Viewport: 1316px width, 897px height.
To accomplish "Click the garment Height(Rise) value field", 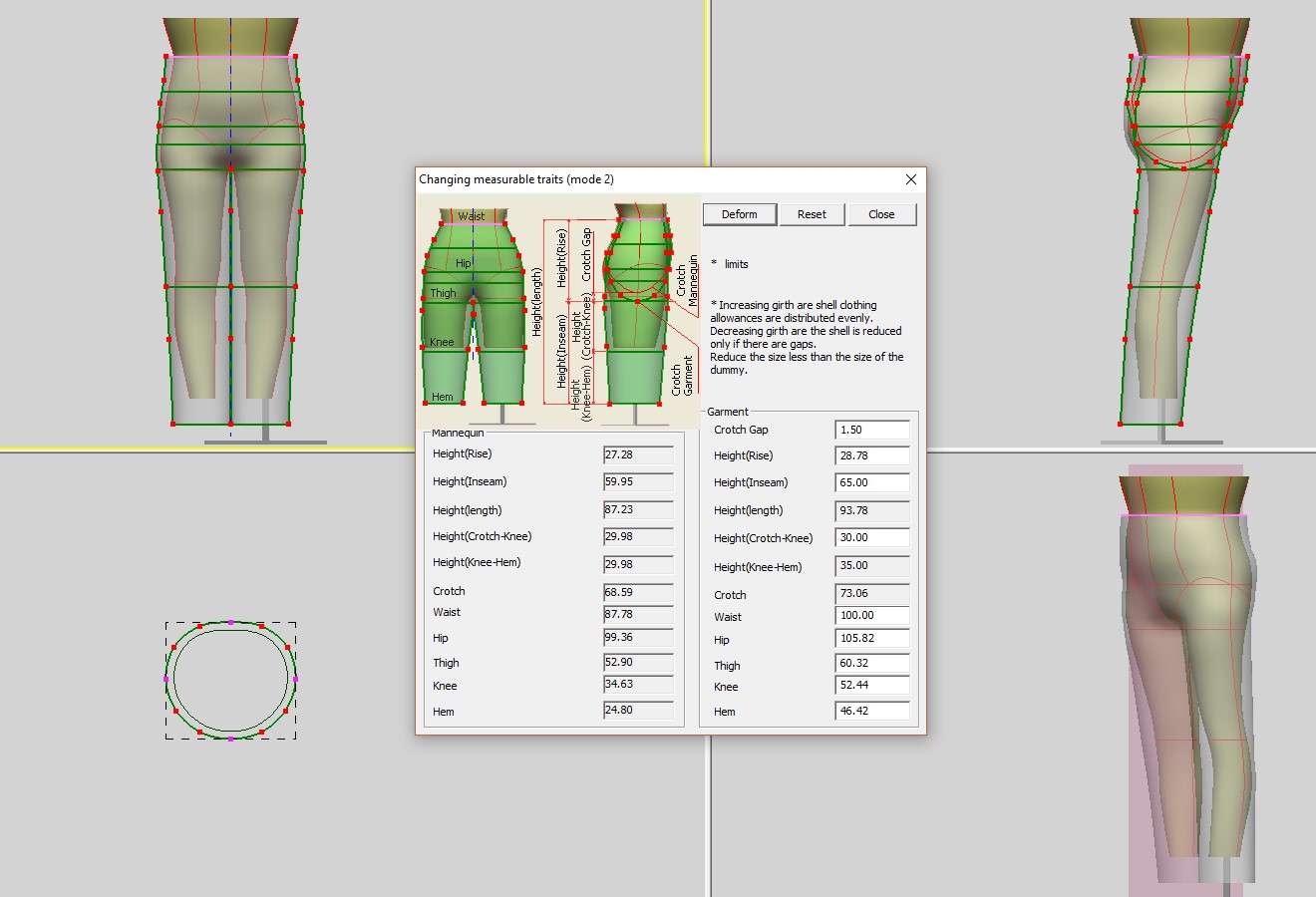I will click(871, 455).
